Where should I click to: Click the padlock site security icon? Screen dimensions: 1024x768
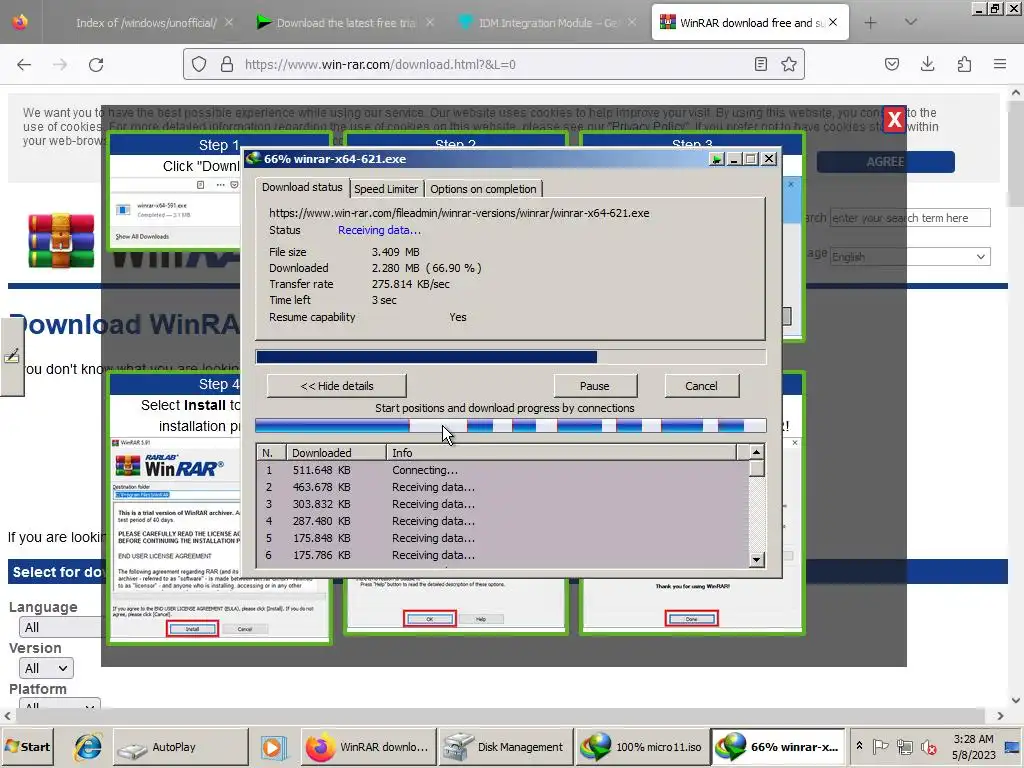coord(227,64)
